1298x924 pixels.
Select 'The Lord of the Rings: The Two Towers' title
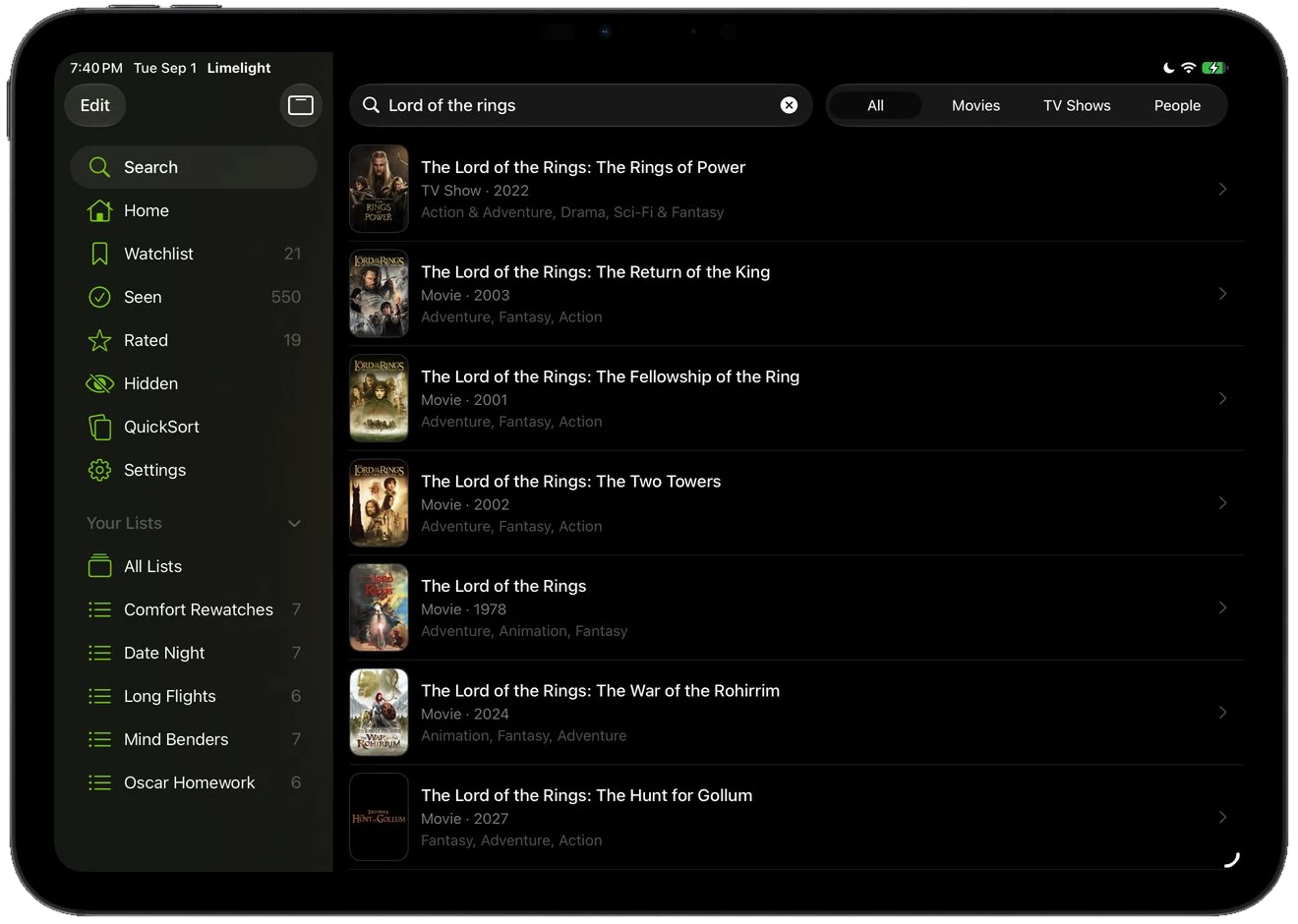point(570,482)
